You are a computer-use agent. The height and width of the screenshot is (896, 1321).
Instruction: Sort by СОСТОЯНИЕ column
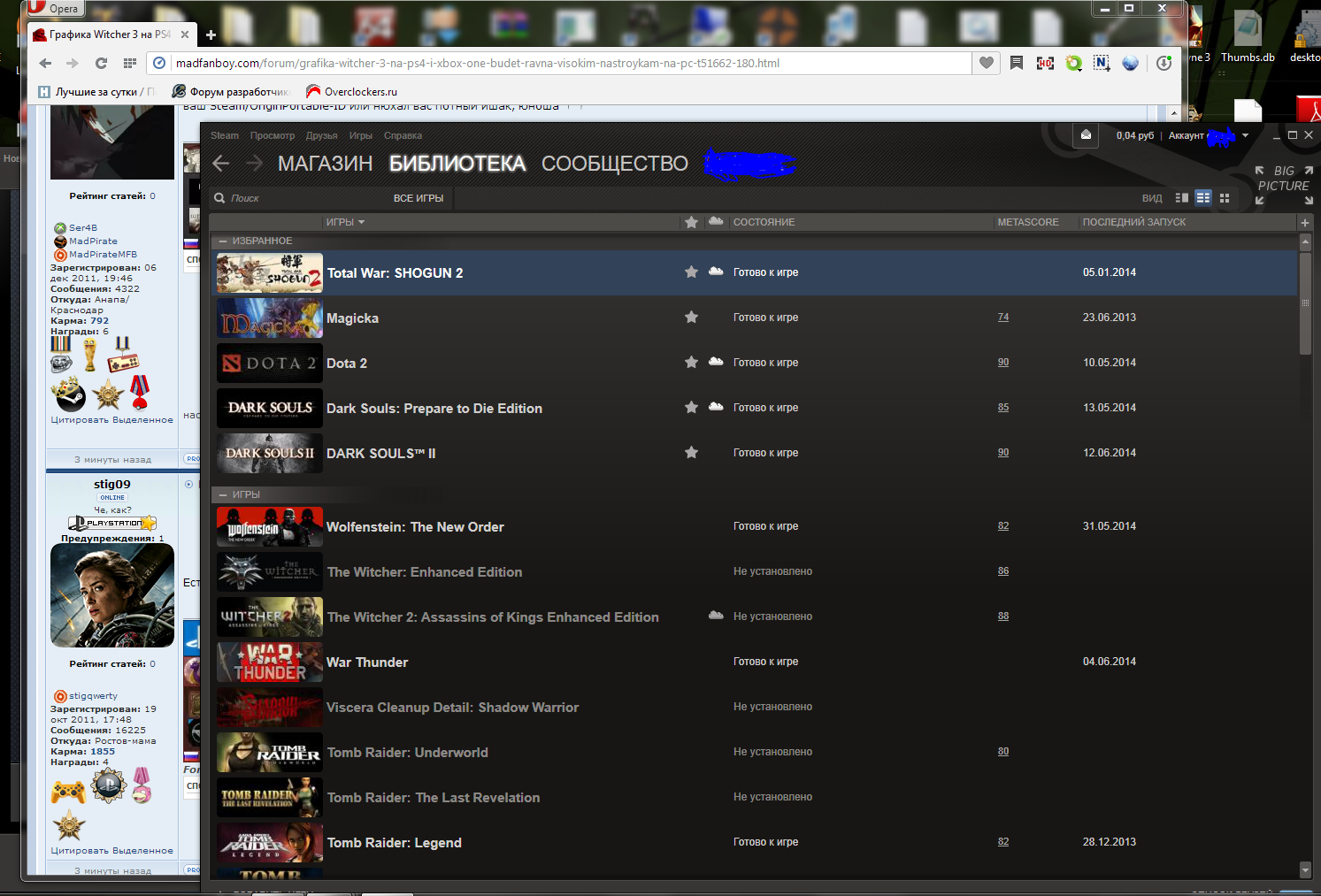tap(764, 222)
